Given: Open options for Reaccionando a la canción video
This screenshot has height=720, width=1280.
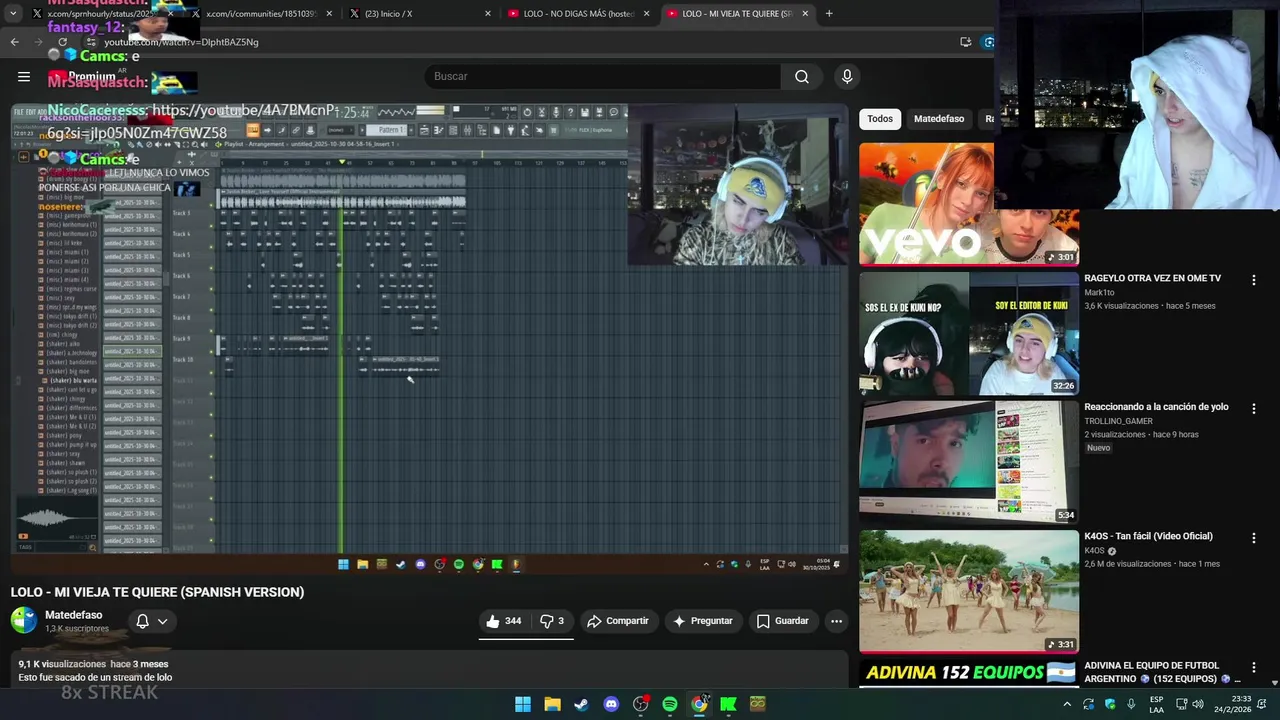Looking at the screenshot, I should [1253, 409].
